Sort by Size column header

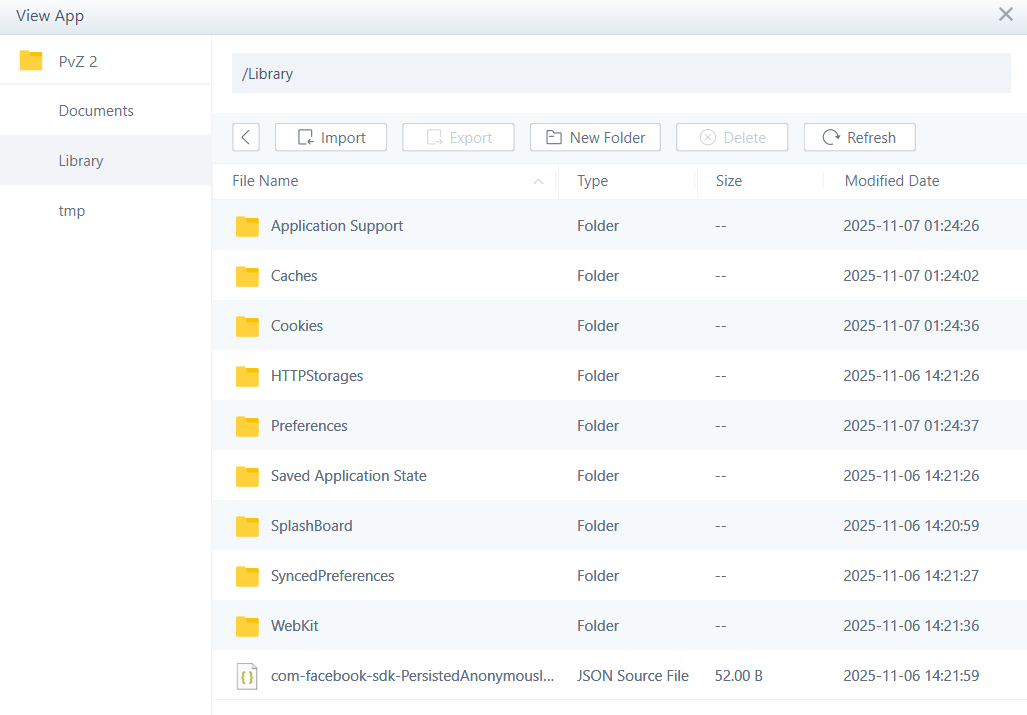pyautogui.click(x=729, y=181)
